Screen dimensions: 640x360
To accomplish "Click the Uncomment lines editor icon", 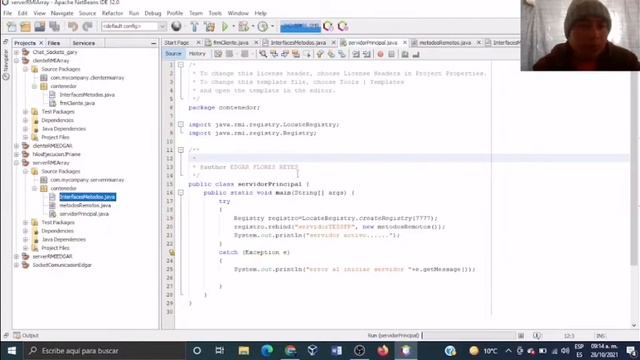I will tap(416, 54).
